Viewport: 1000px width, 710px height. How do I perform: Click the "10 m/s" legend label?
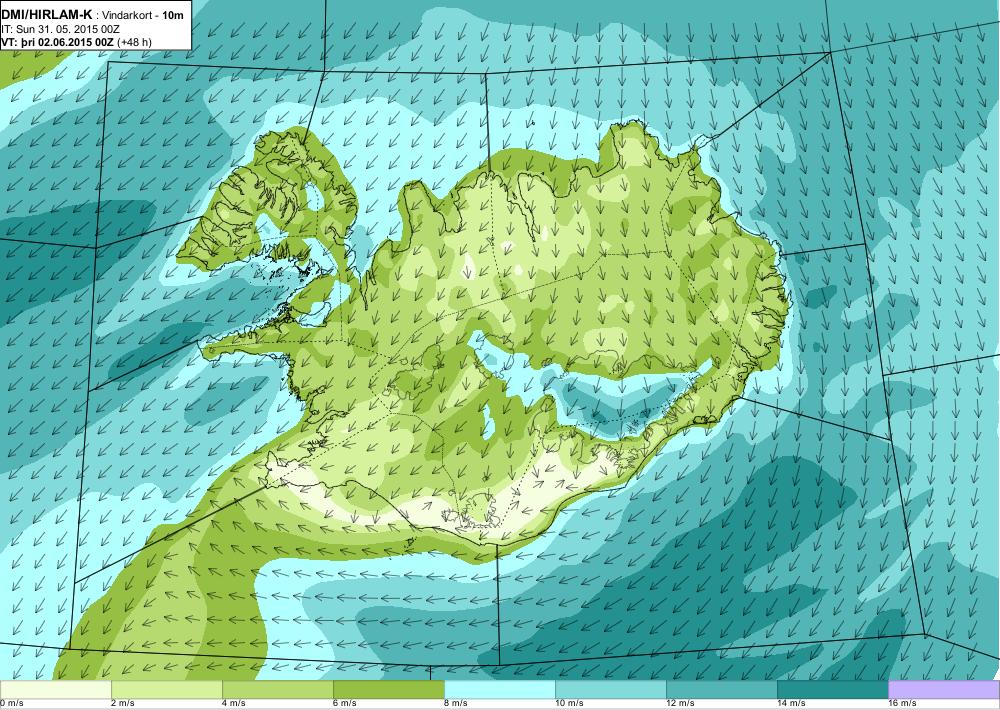pyautogui.click(x=570, y=704)
